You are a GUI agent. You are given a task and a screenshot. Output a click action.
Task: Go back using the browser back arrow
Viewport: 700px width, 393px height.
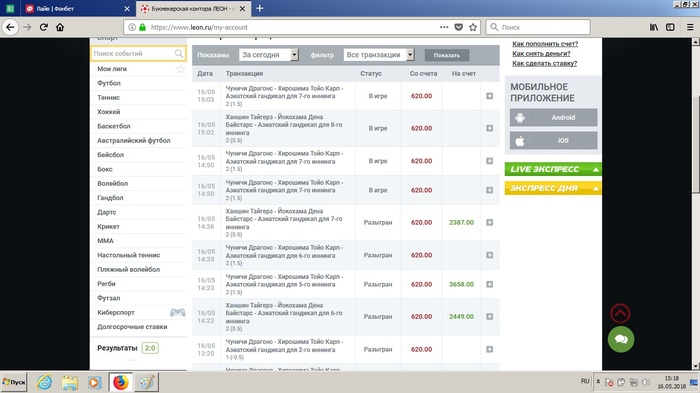10,27
